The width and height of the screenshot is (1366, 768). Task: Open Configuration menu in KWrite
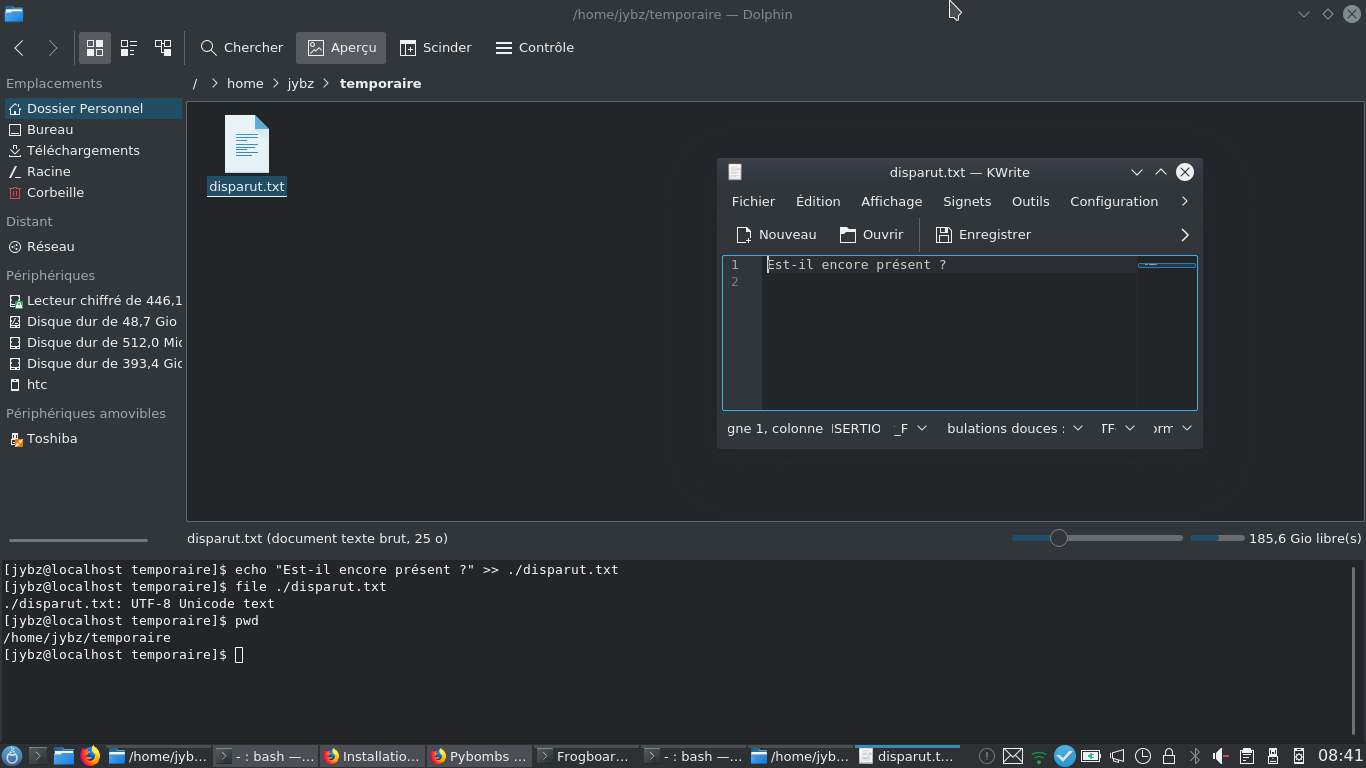pyautogui.click(x=1114, y=201)
